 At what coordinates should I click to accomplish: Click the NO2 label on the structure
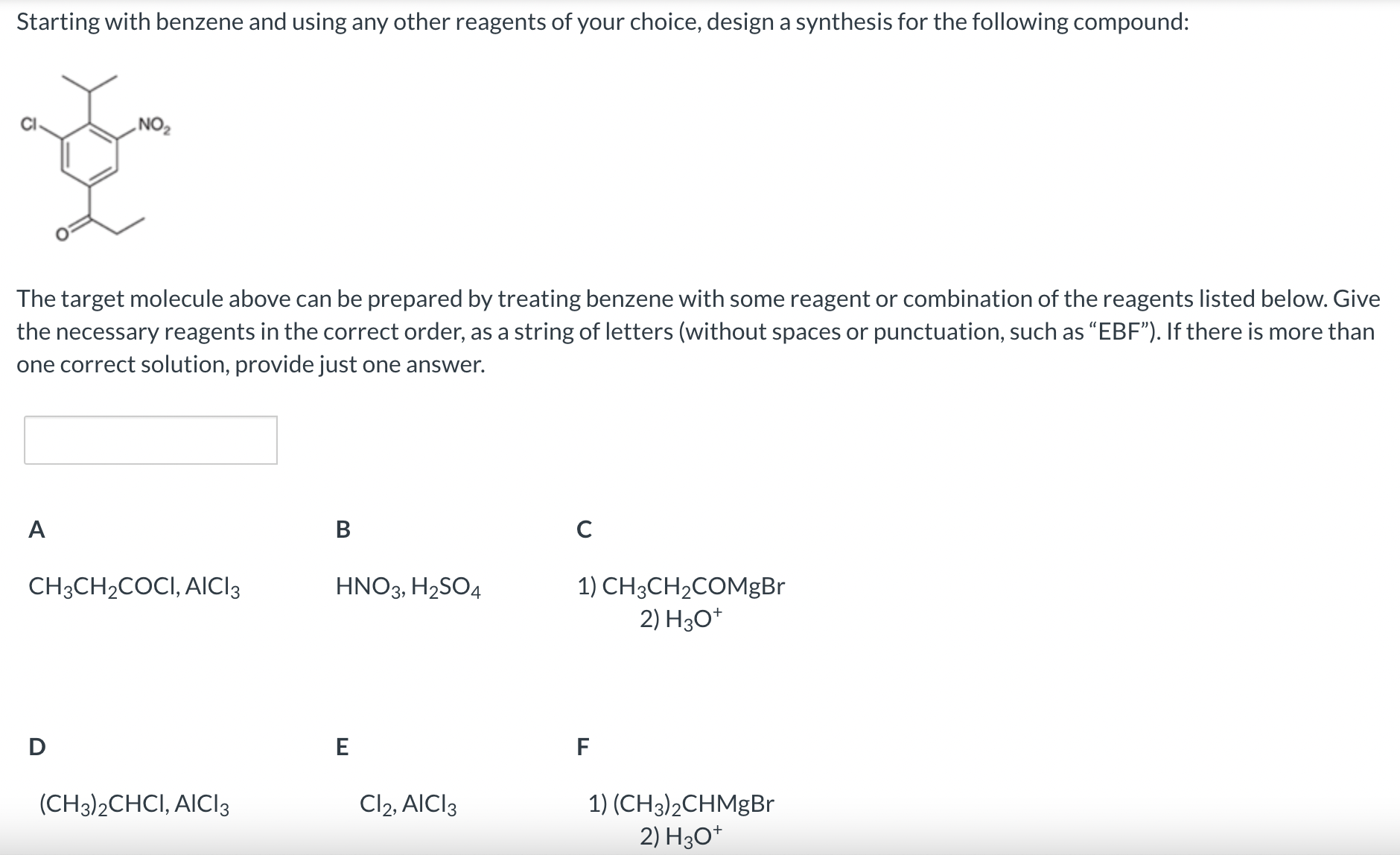[154, 125]
